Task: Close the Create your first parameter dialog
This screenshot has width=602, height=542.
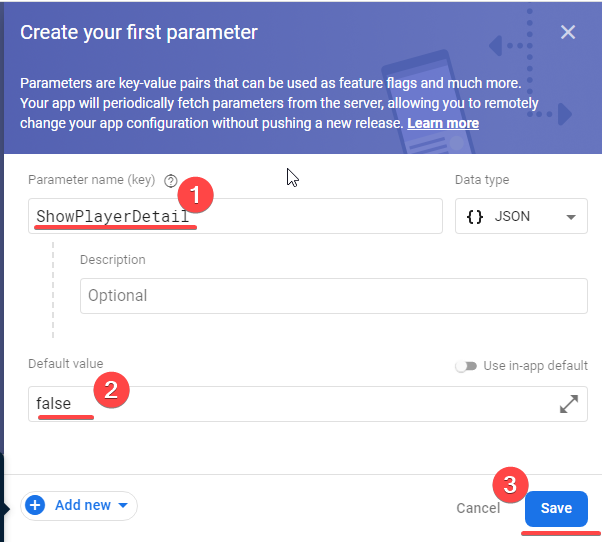Action: pos(568,32)
